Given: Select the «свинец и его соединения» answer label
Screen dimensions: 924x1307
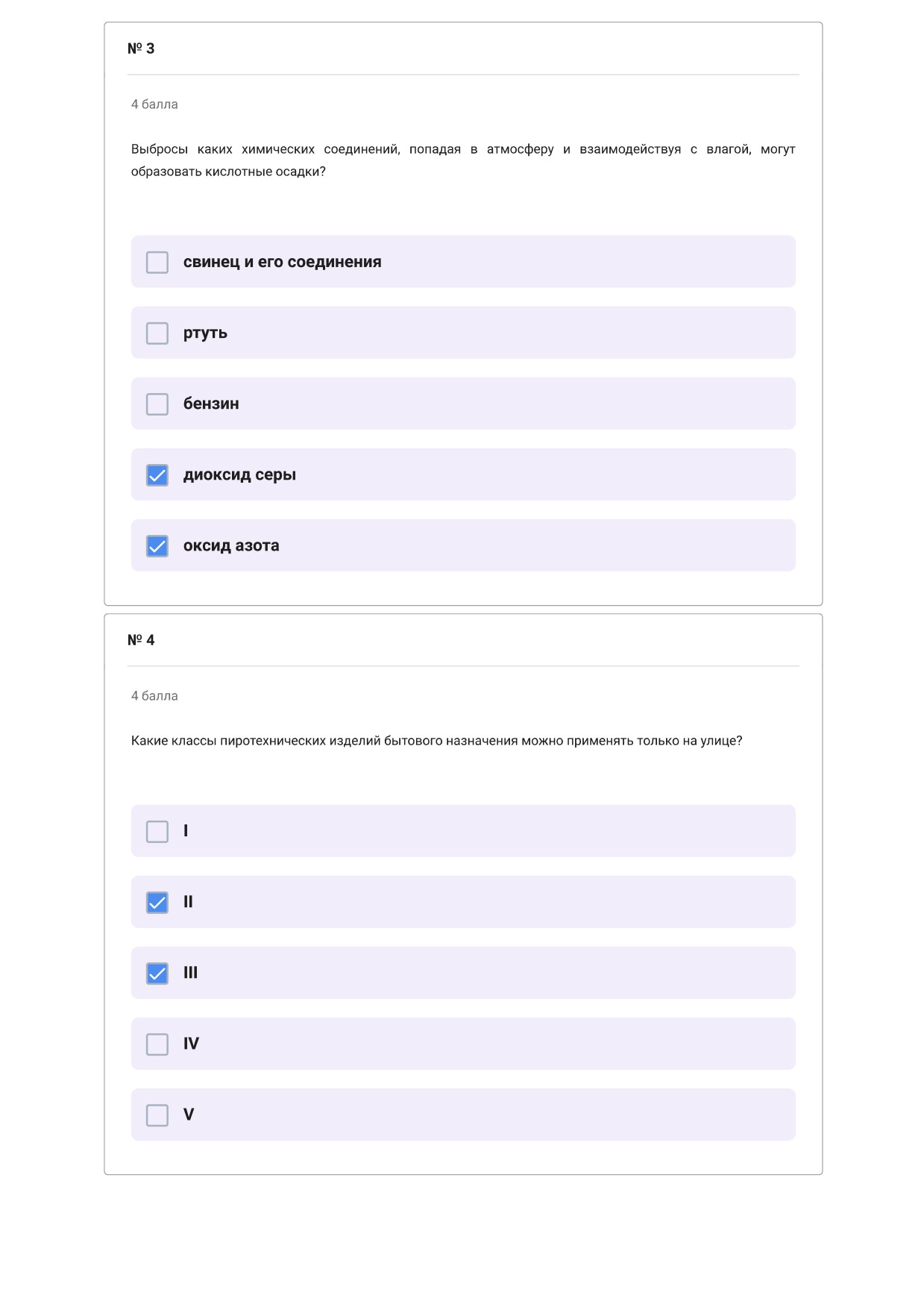Looking at the screenshot, I should [282, 262].
